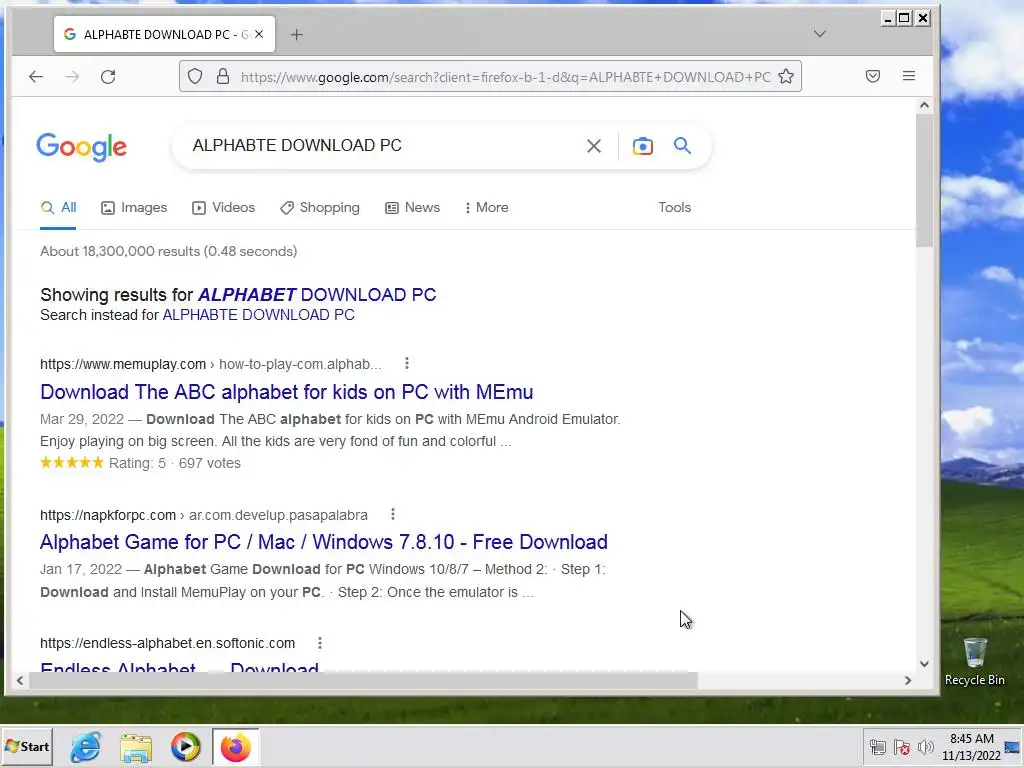This screenshot has height=768, width=1024.
Task: Click the Google logo
Action: click(x=82, y=146)
